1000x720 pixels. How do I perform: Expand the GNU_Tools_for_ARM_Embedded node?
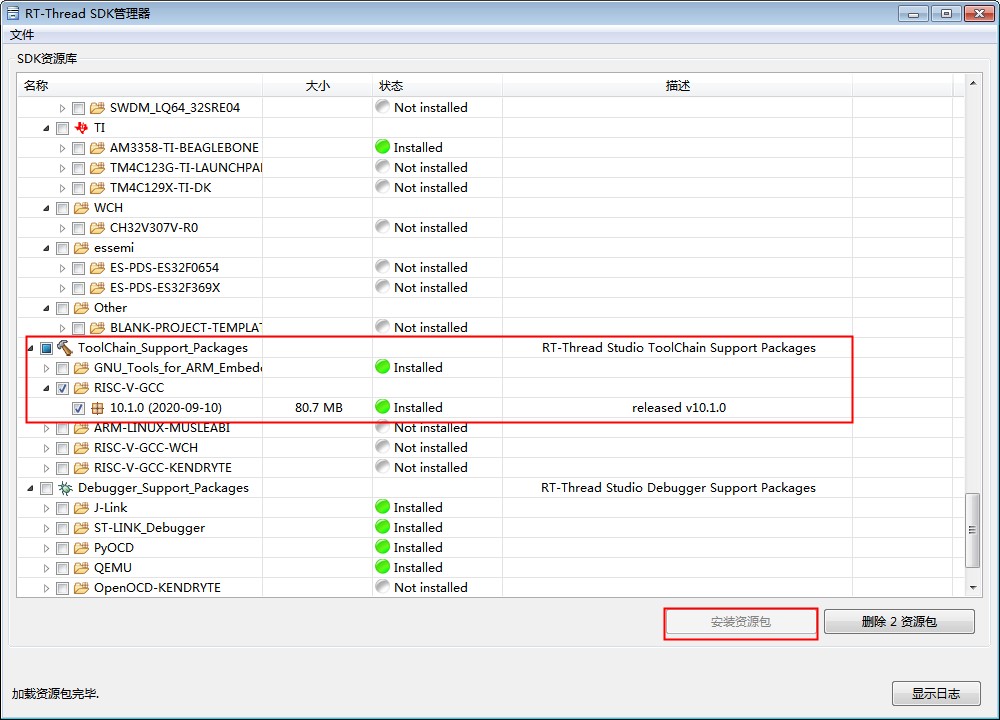[x=46, y=368]
